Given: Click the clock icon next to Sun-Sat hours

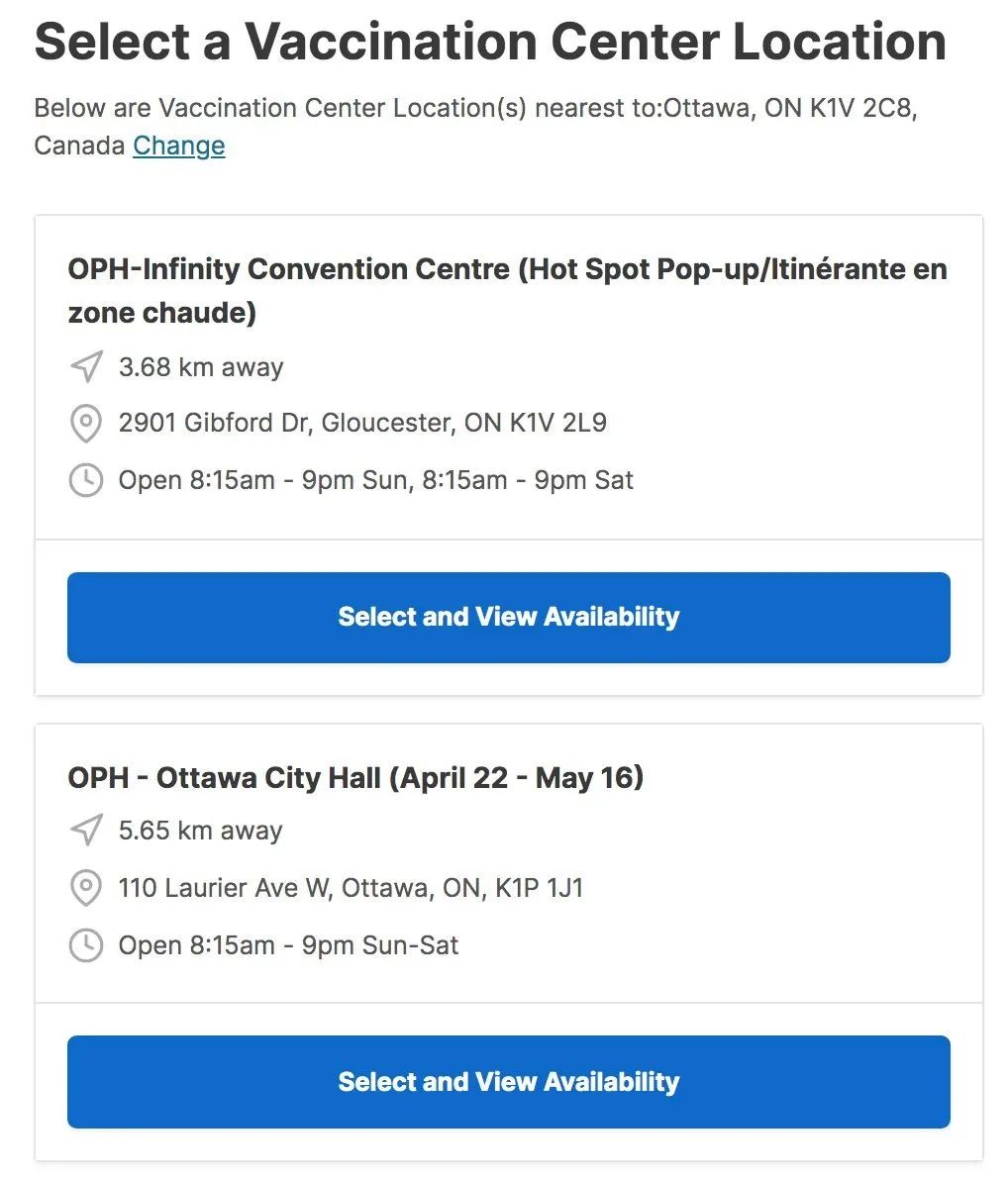Looking at the screenshot, I should pyautogui.click(x=86, y=945).
